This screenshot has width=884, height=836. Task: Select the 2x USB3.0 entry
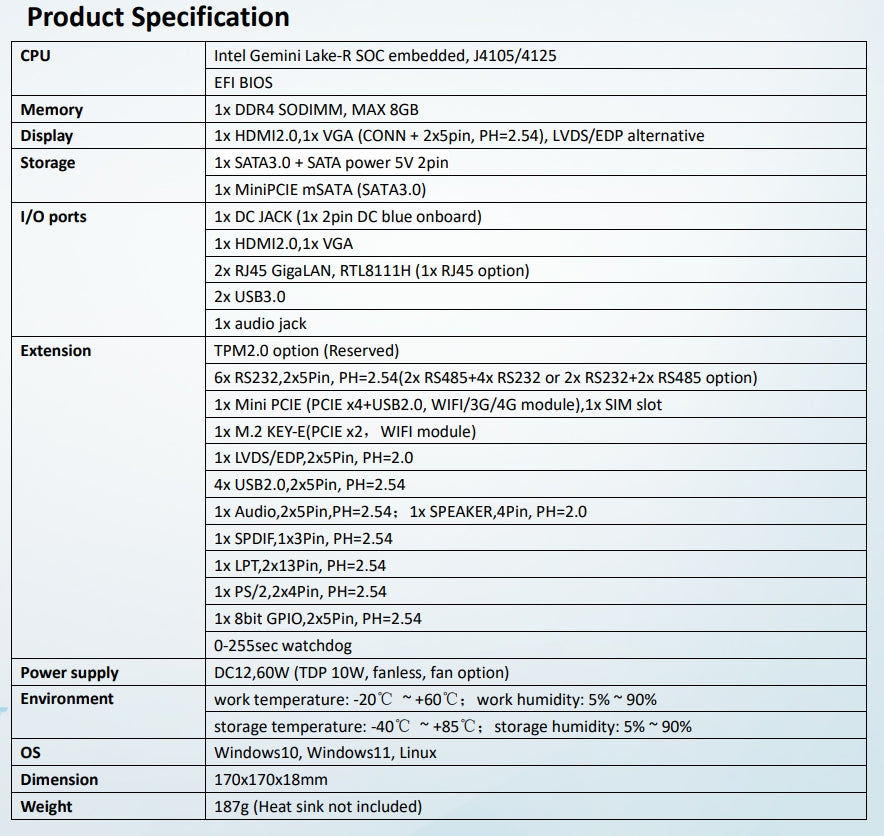249,297
